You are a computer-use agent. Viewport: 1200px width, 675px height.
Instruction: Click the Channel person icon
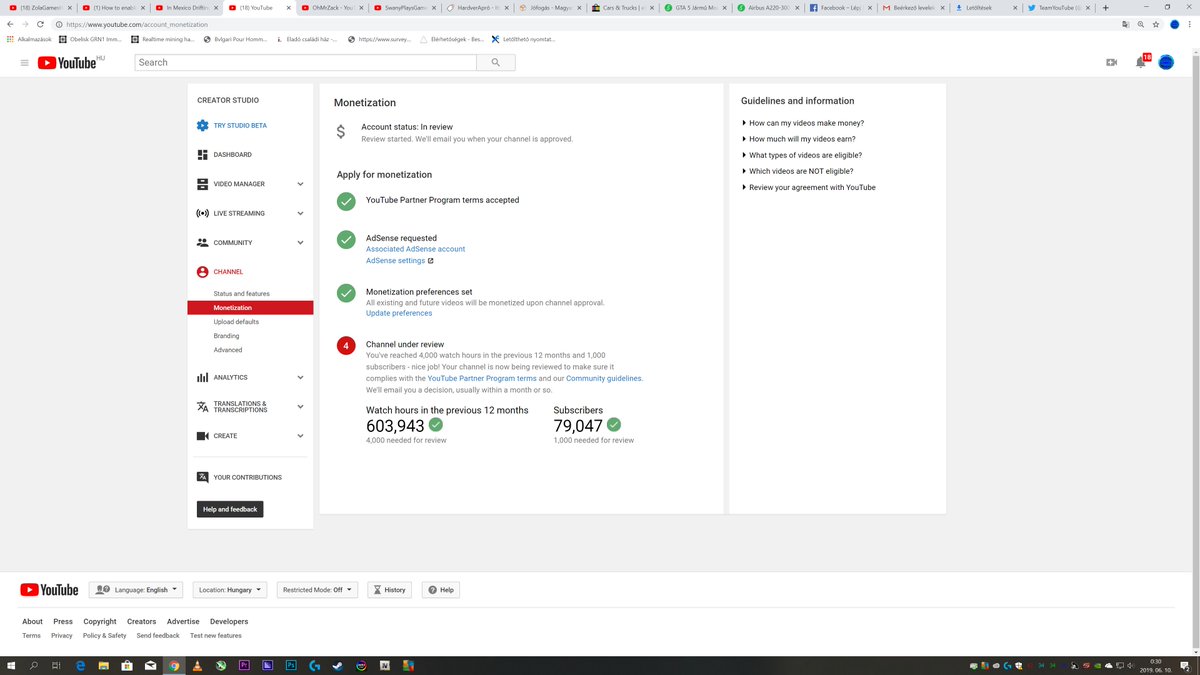pyautogui.click(x=203, y=272)
